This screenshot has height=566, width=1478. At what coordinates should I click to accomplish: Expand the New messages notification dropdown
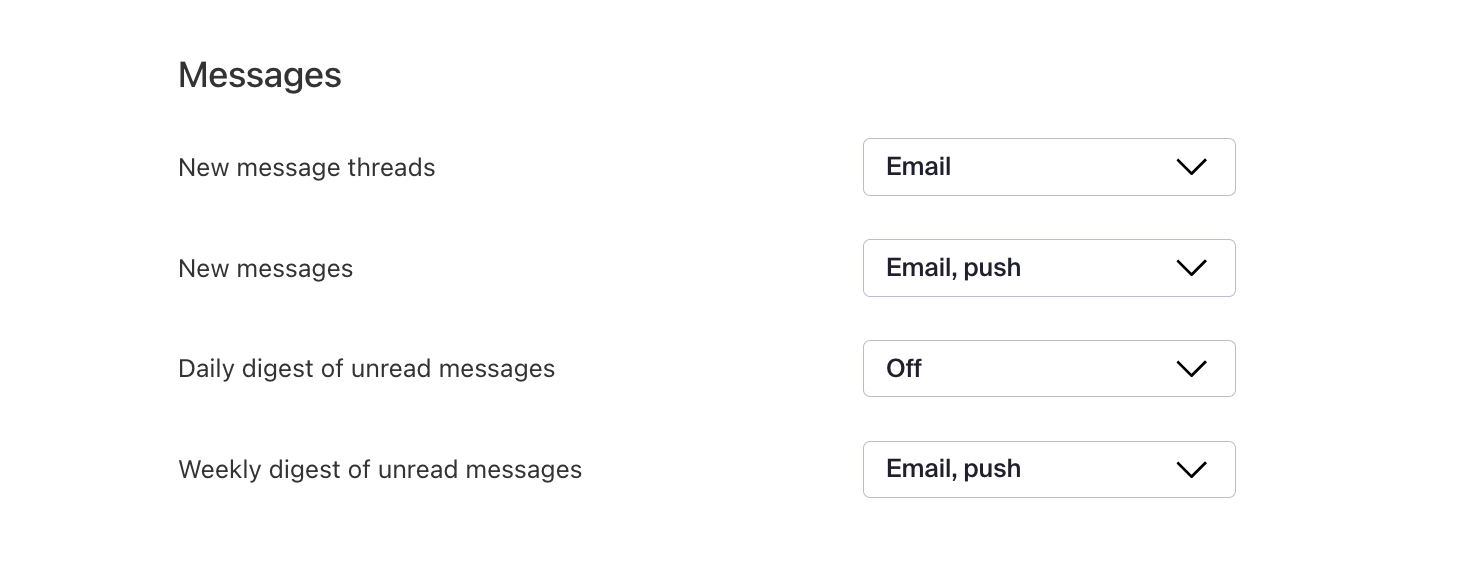[1048, 268]
